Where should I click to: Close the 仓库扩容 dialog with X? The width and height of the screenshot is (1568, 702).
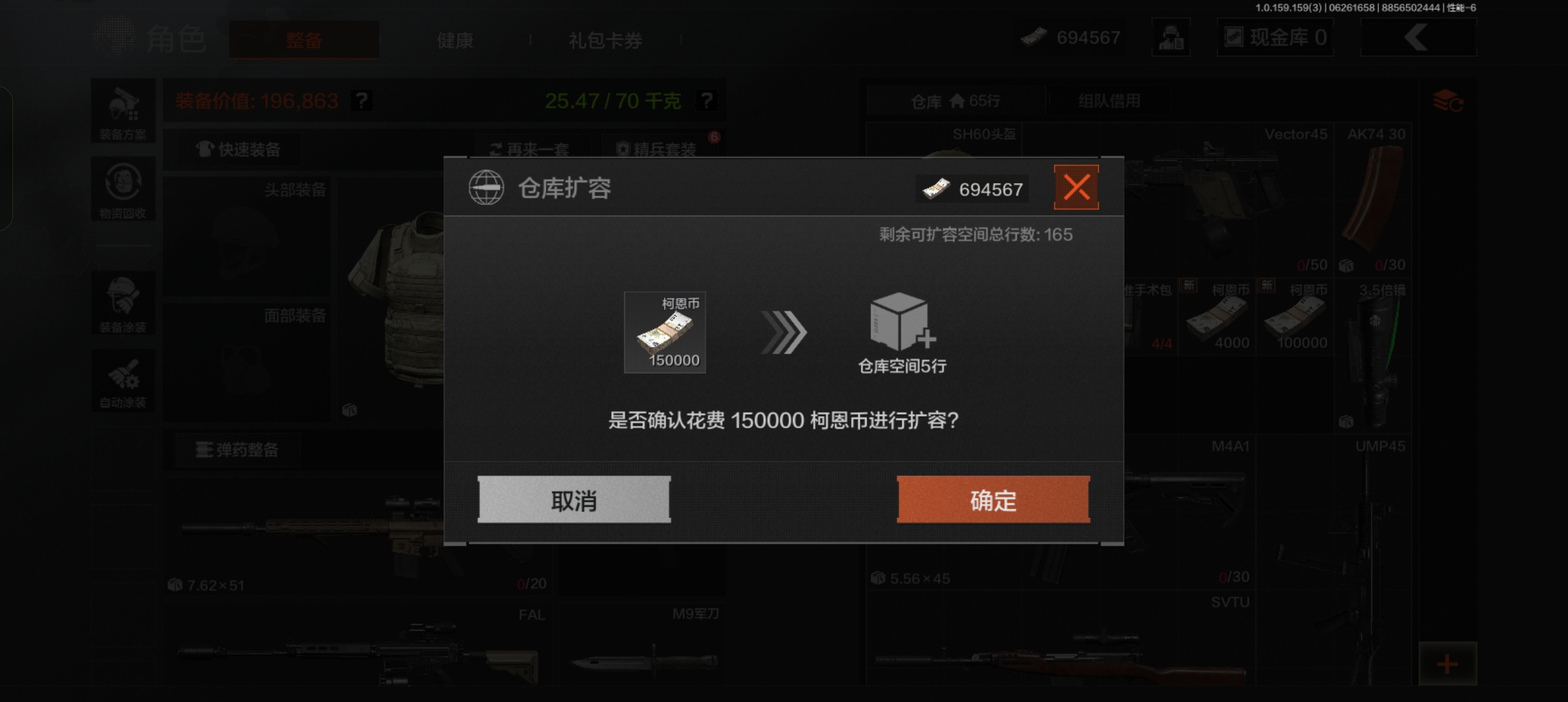(1076, 187)
